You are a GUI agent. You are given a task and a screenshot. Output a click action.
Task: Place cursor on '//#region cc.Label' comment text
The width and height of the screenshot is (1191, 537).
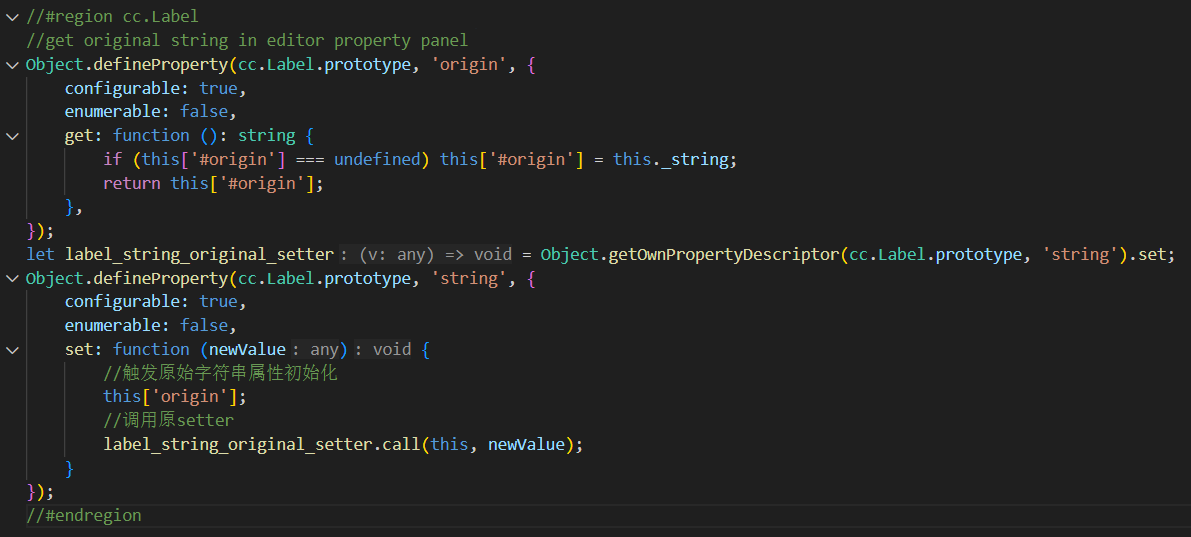tap(112, 17)
